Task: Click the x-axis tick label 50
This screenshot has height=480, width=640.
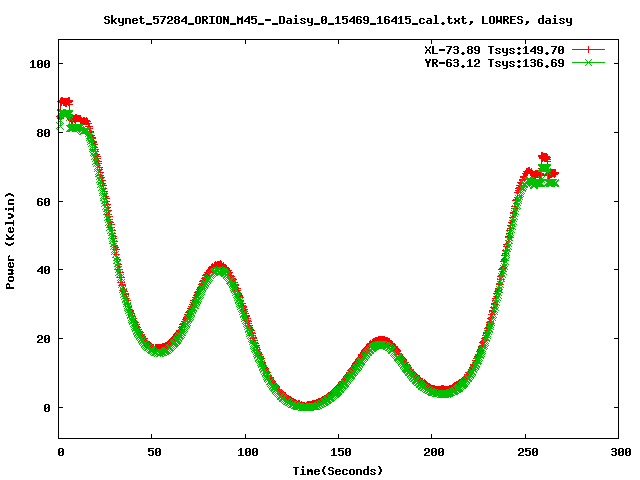Action: click(154, 452)
